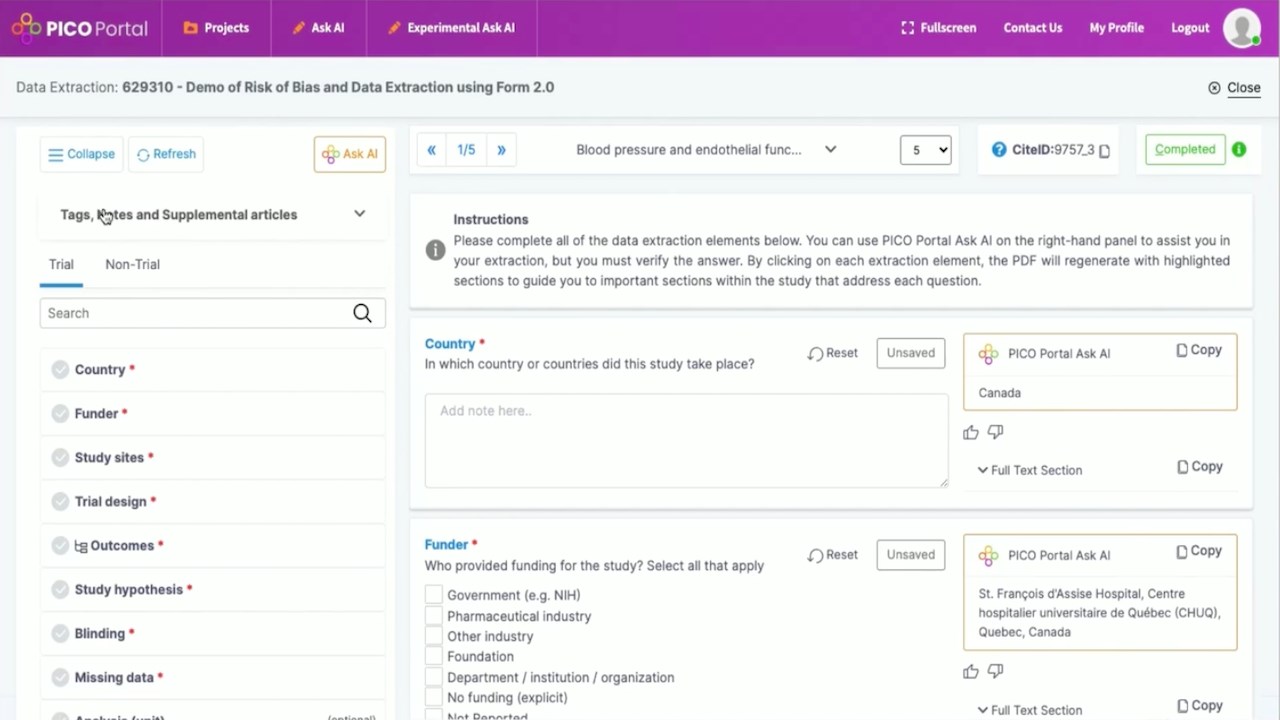Collapse the sidebar with Collapse button
This screenshot has height=720, width=1280.
coord(82,154)
